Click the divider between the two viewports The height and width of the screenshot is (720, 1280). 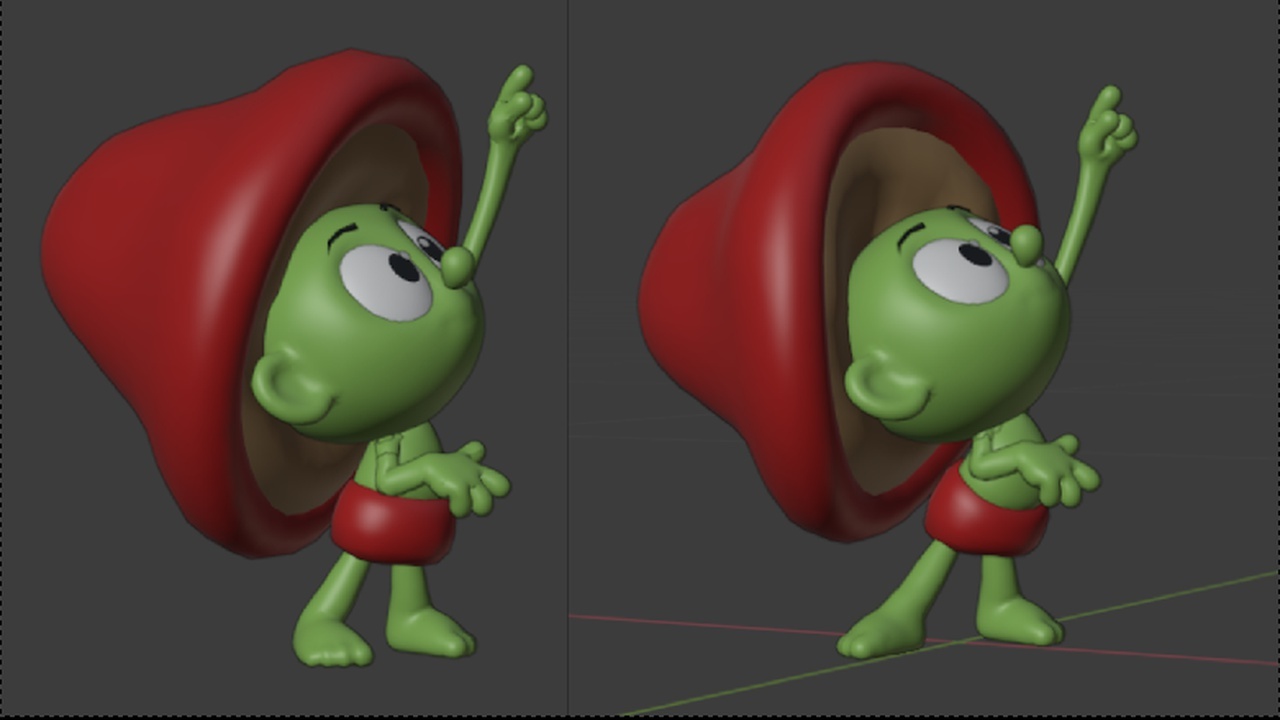[x=570, y=360]
